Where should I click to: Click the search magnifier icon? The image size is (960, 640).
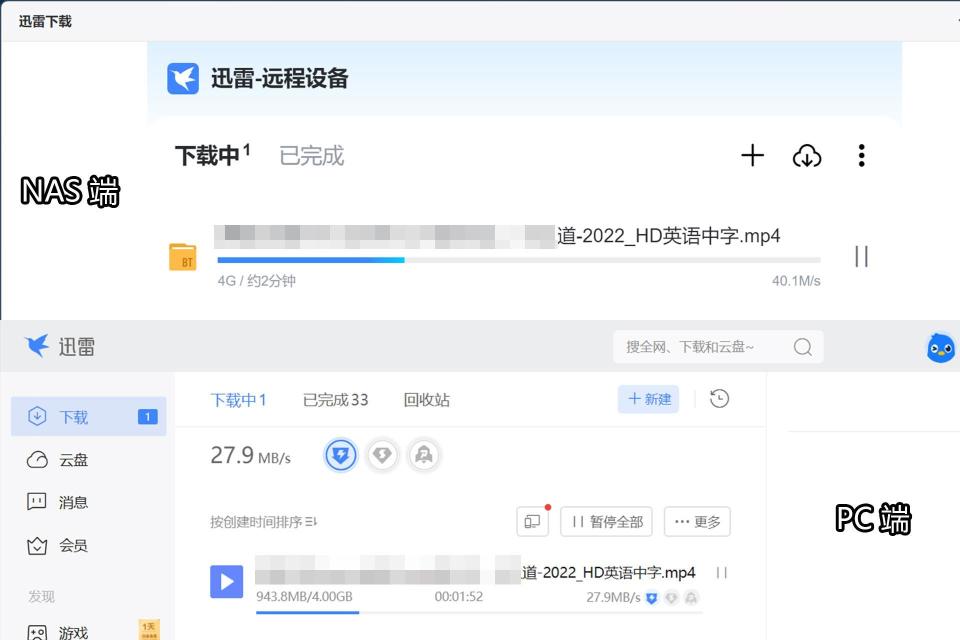click(x=803, y=347)
